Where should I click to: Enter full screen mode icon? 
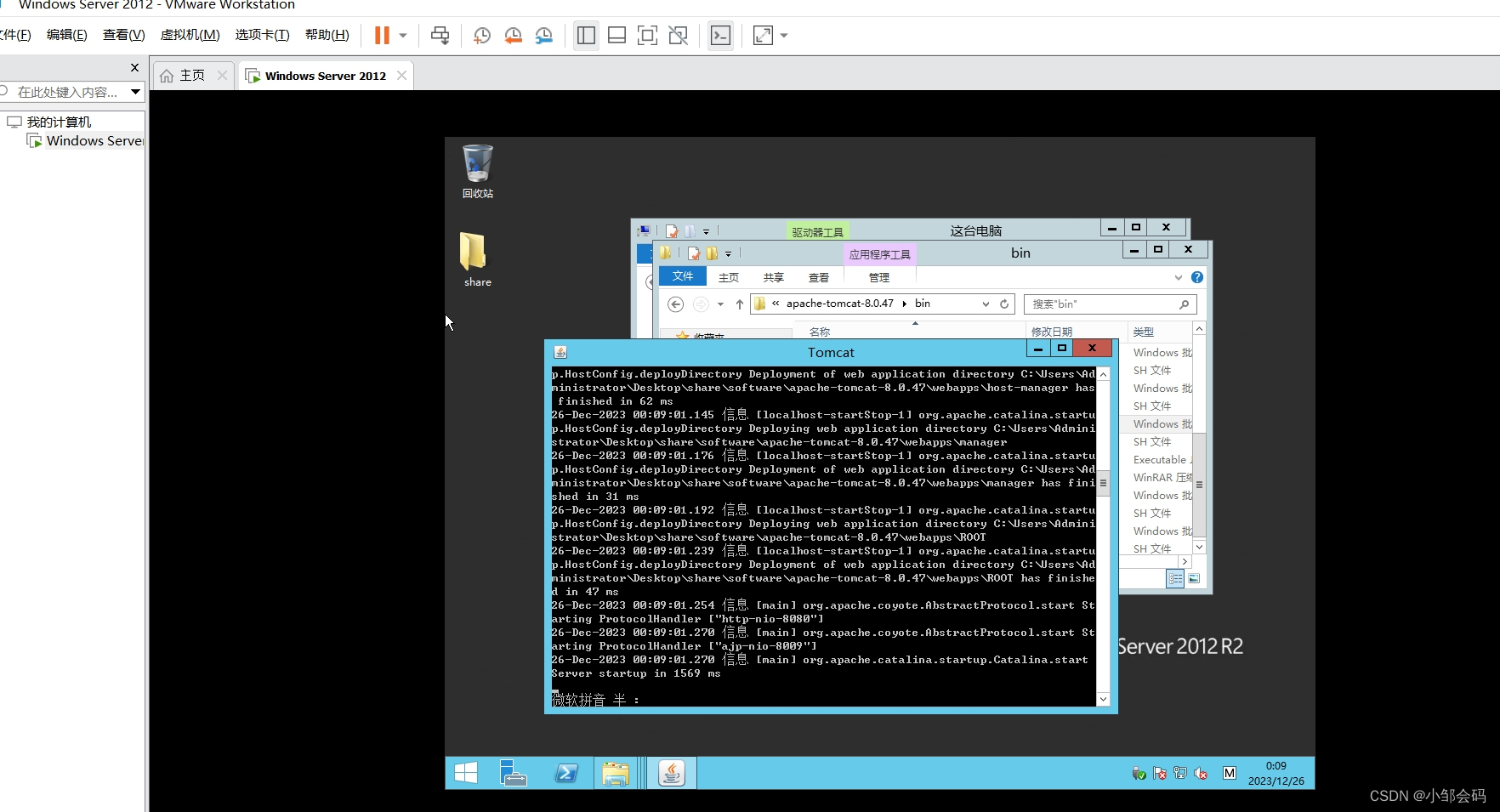647,35
